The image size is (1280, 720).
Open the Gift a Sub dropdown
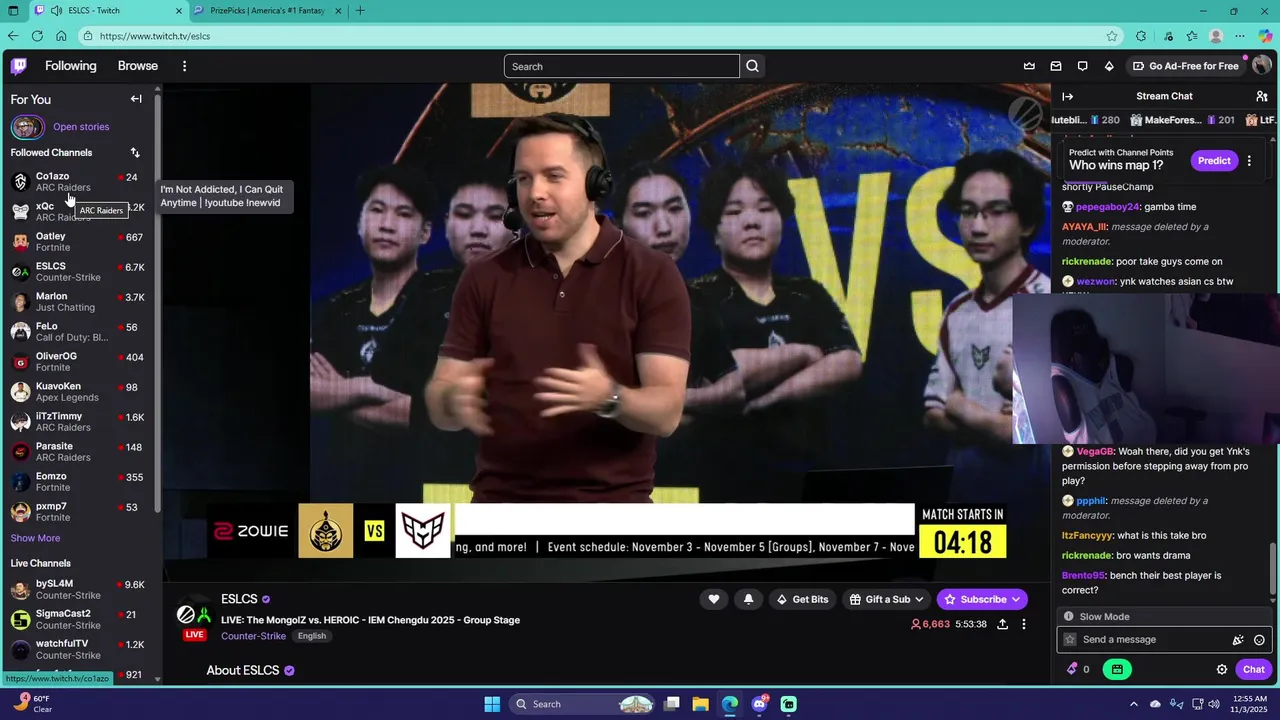tap(886, 599)
